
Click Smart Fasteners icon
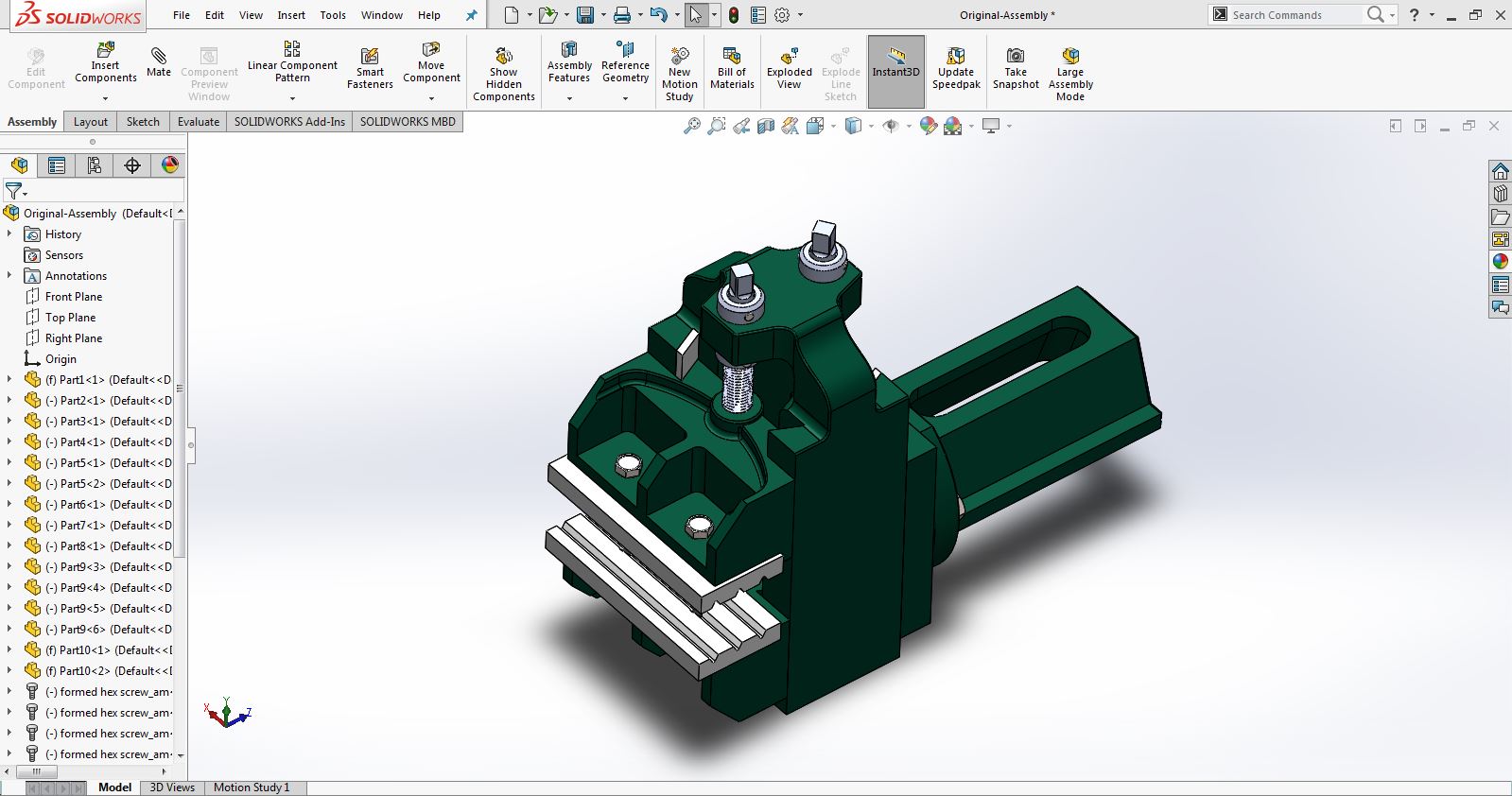tap(370, 69)
